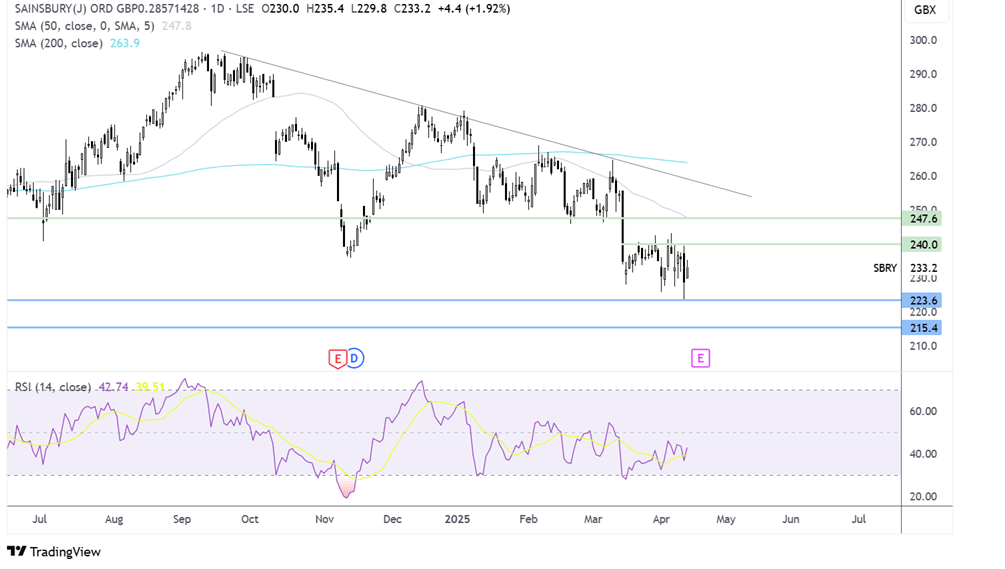Viewport: 1005px width, 569px height.
Task: Click the May label on time axis
Action: tap(726, 519)
